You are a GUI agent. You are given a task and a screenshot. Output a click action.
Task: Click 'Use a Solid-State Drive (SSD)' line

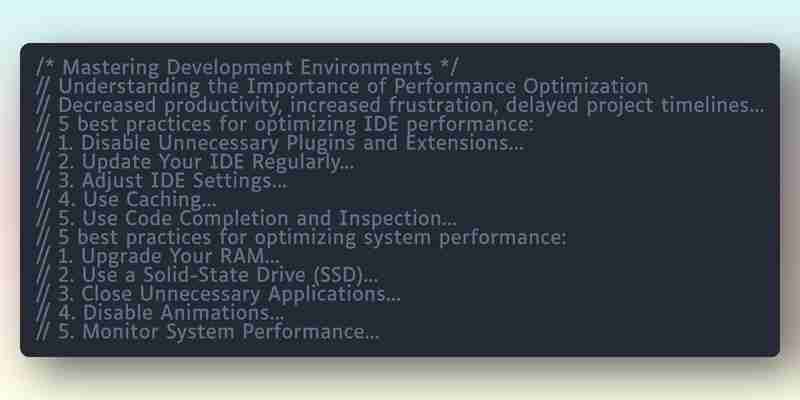click(207, 275)
